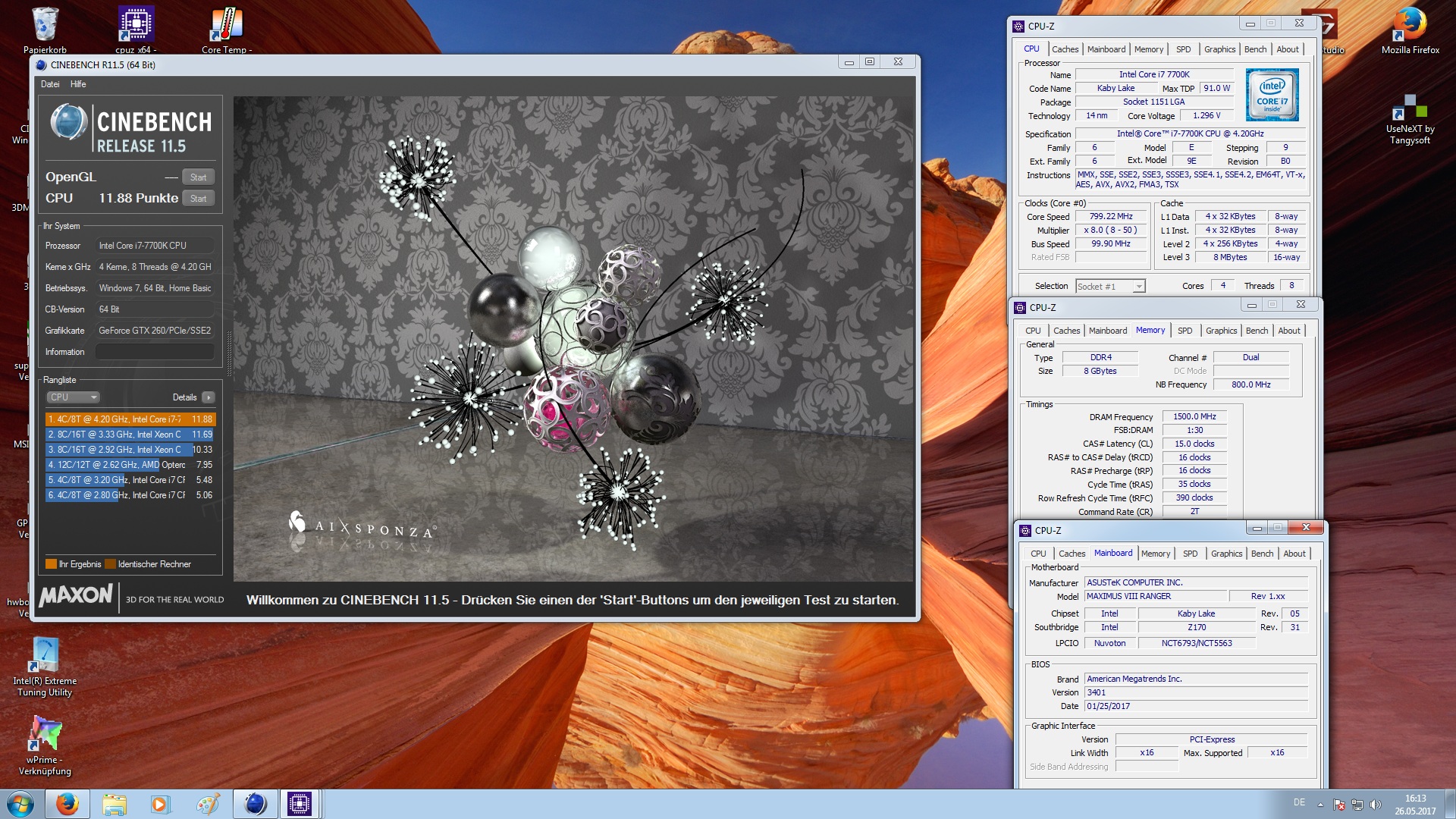This screenshot has height=819, width=1456.
Task: Open the Datei menu in Cinebench
Action: click(50, 84)
